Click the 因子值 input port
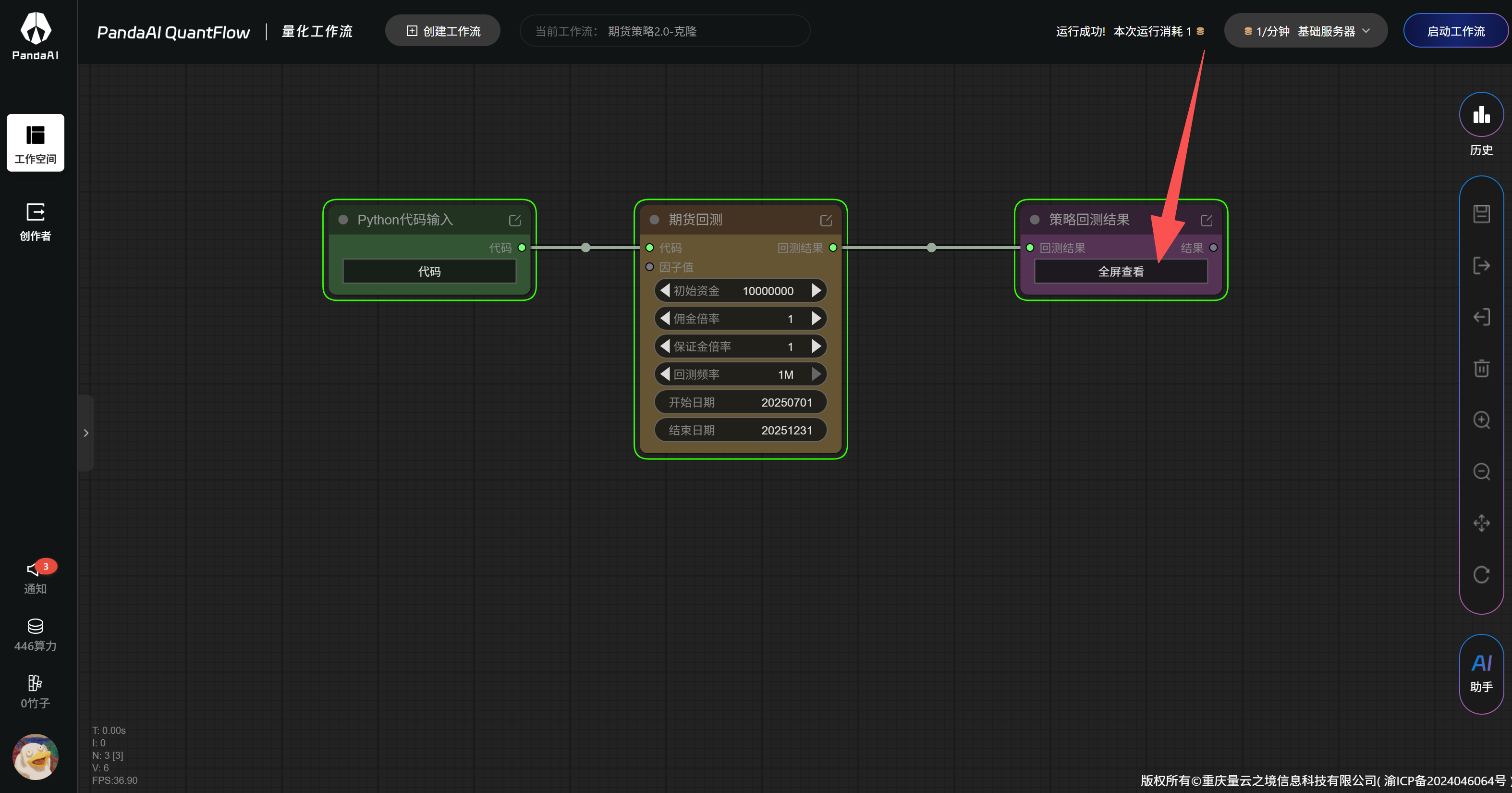Image resolution: width=1512 pixels, height=793 pixels. click(650, 267)
